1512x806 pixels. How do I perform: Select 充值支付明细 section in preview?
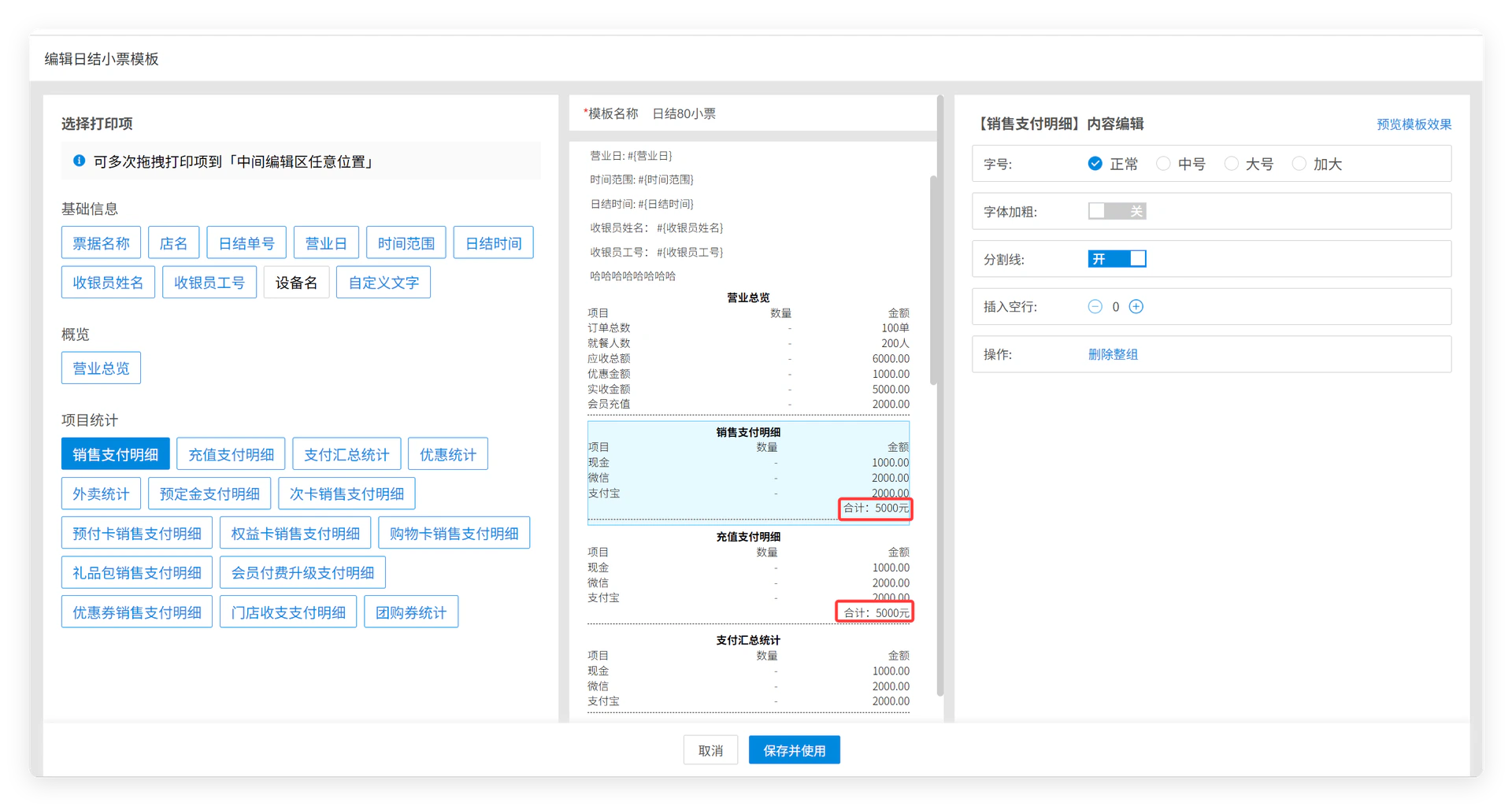[x=748, y=575]
